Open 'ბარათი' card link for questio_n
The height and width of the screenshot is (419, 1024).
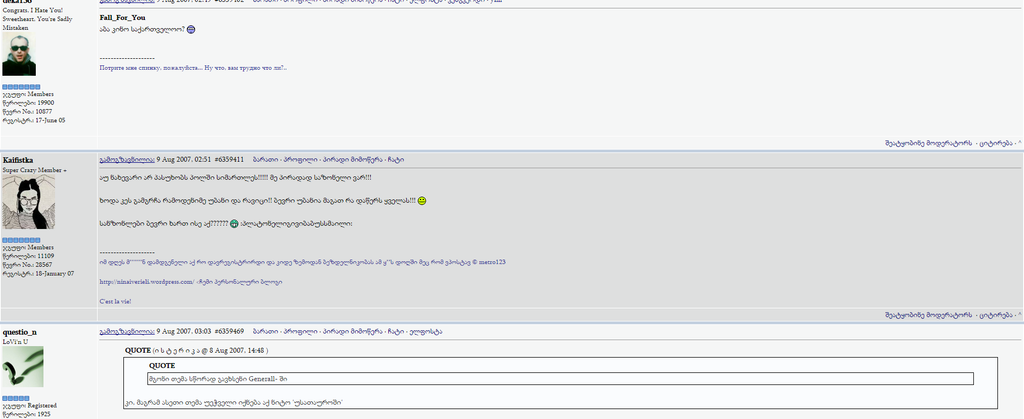pyautogui.click(x=264, y=332)
